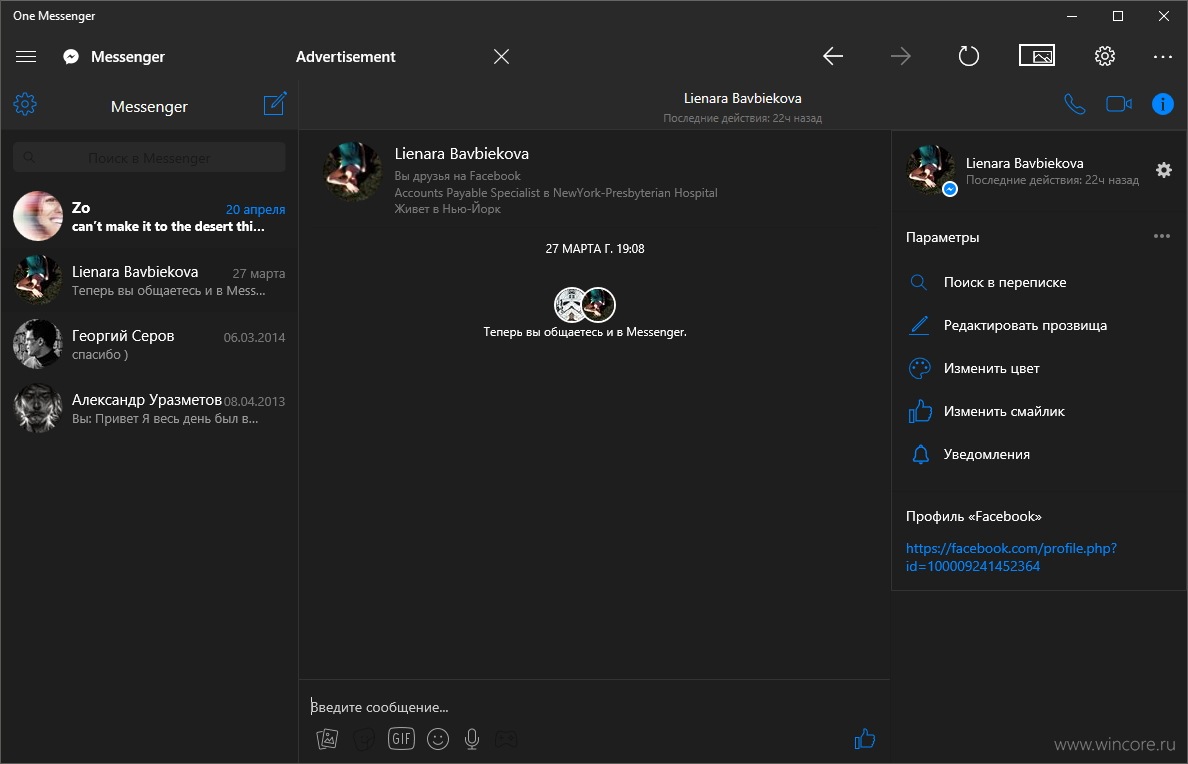Viewport: 1188px width, 764px height.
Task: Focus the "Поиск в Messenger" search field
Action: click(149, 158)
